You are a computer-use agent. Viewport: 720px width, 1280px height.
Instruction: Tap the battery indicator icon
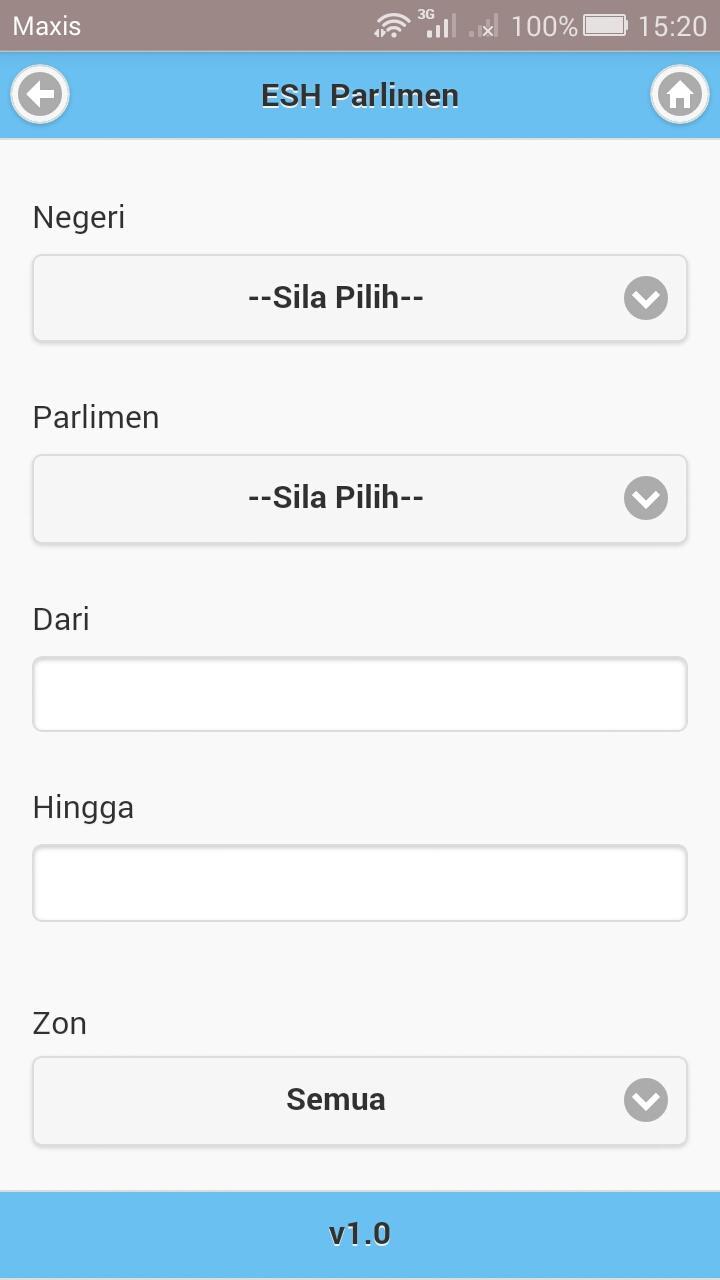[605, 26]
